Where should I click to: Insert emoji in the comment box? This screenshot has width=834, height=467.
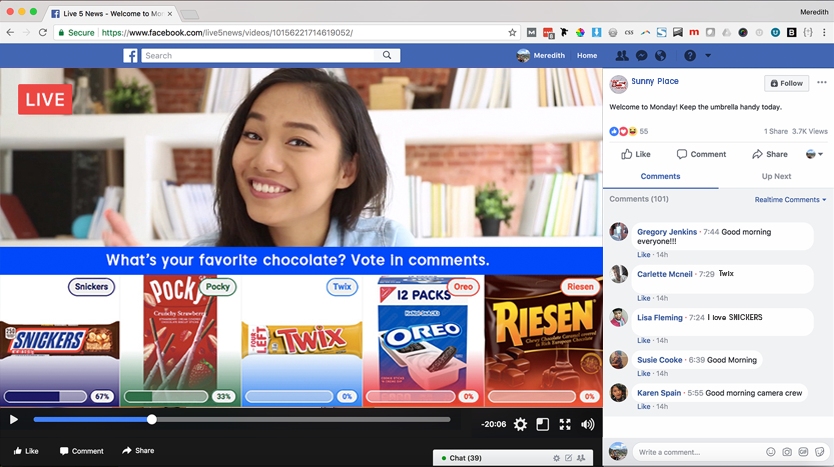point(770,452)
